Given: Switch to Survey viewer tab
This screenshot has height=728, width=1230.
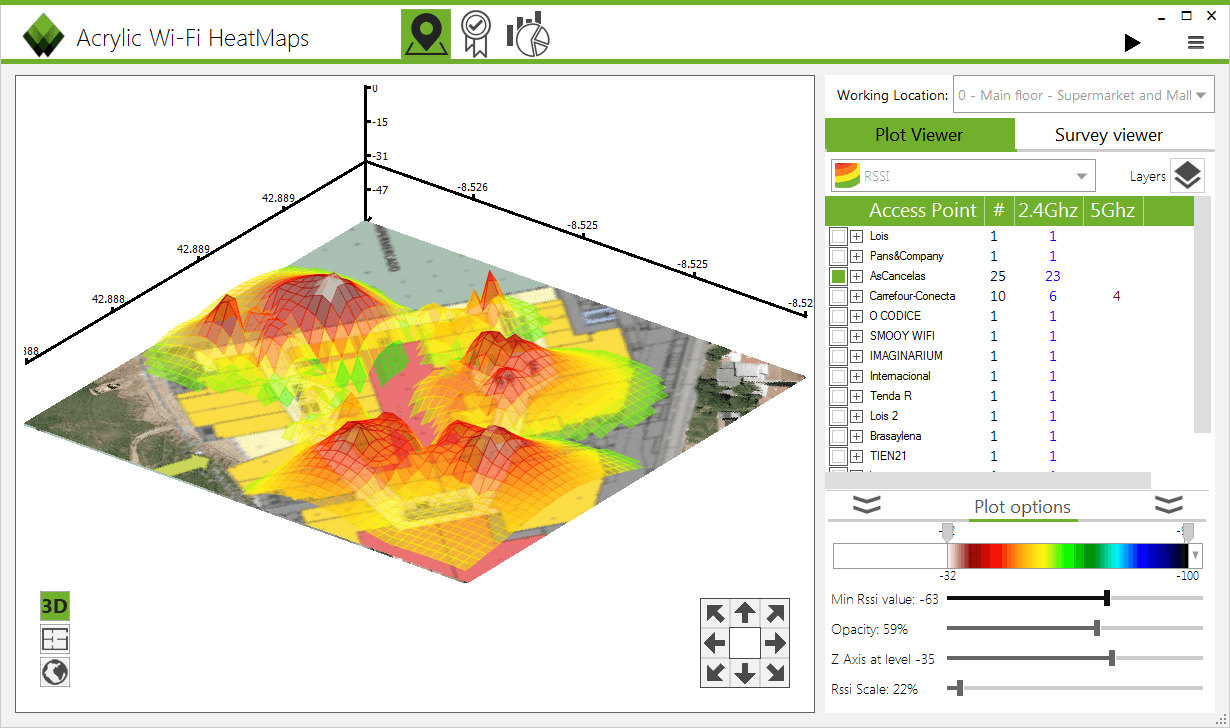Looking at the screenshot, I should (x=1109, y=135).
